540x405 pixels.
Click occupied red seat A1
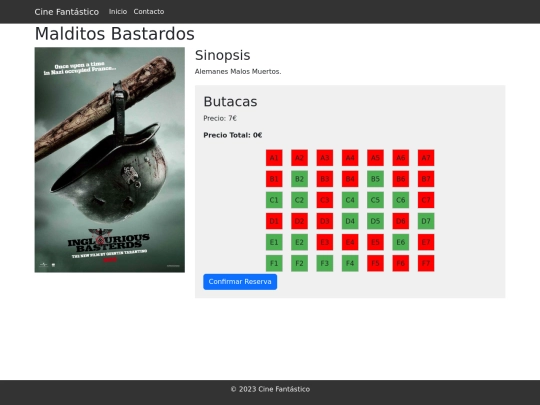[274, 158]
